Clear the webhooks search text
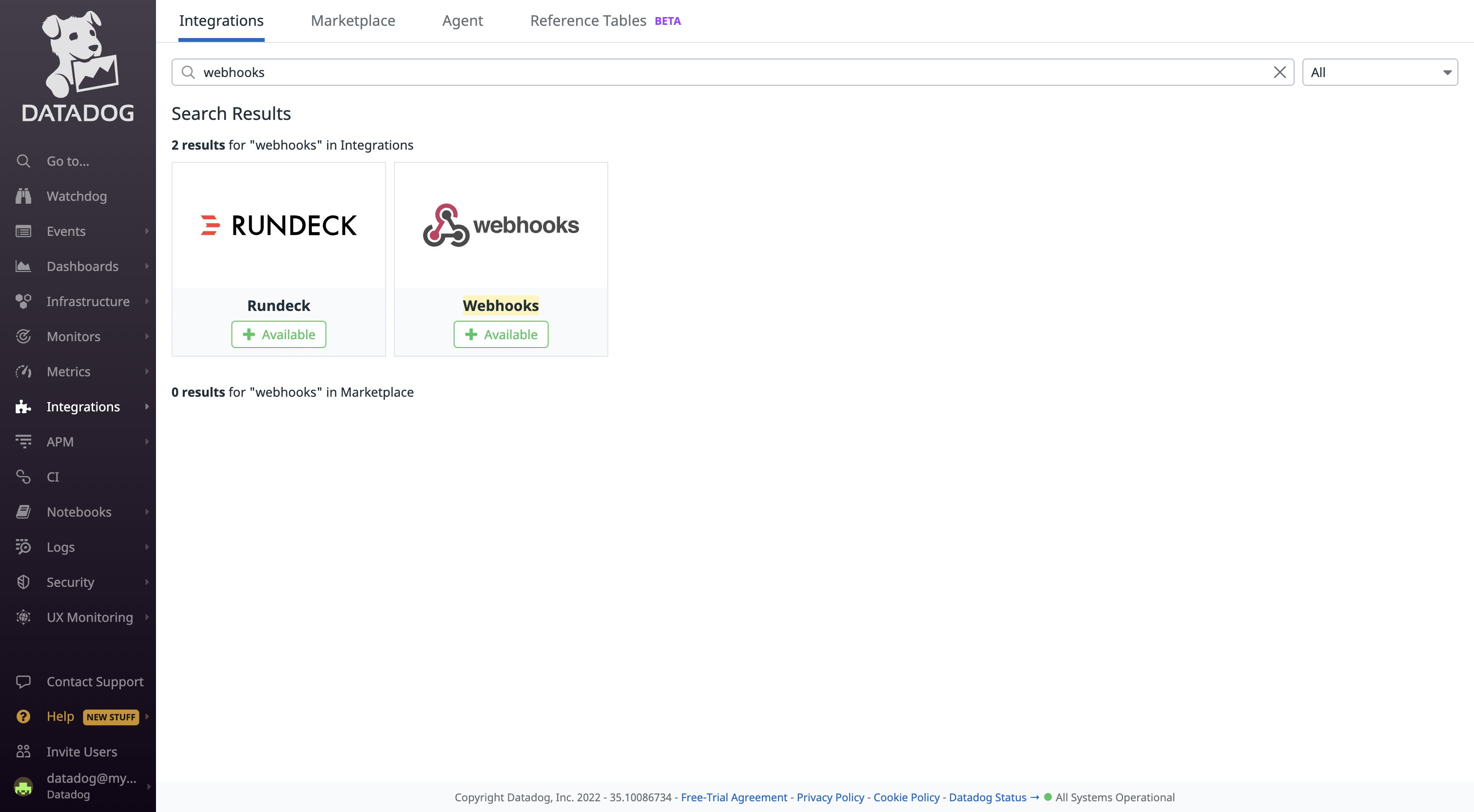This screenshot has width=1474, height=812. (x=1280, y=72)
